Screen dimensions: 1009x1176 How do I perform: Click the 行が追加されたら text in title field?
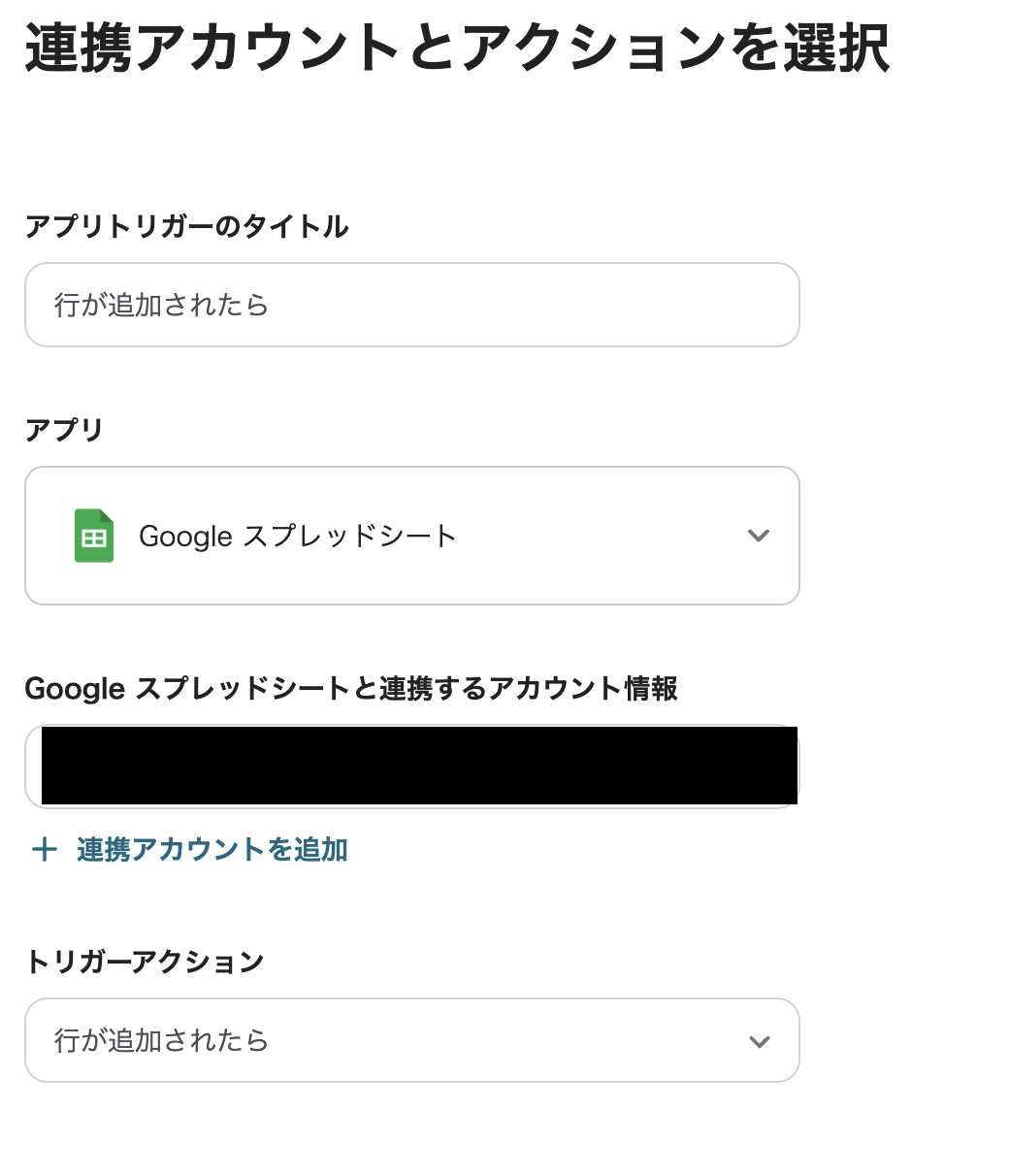161,306
